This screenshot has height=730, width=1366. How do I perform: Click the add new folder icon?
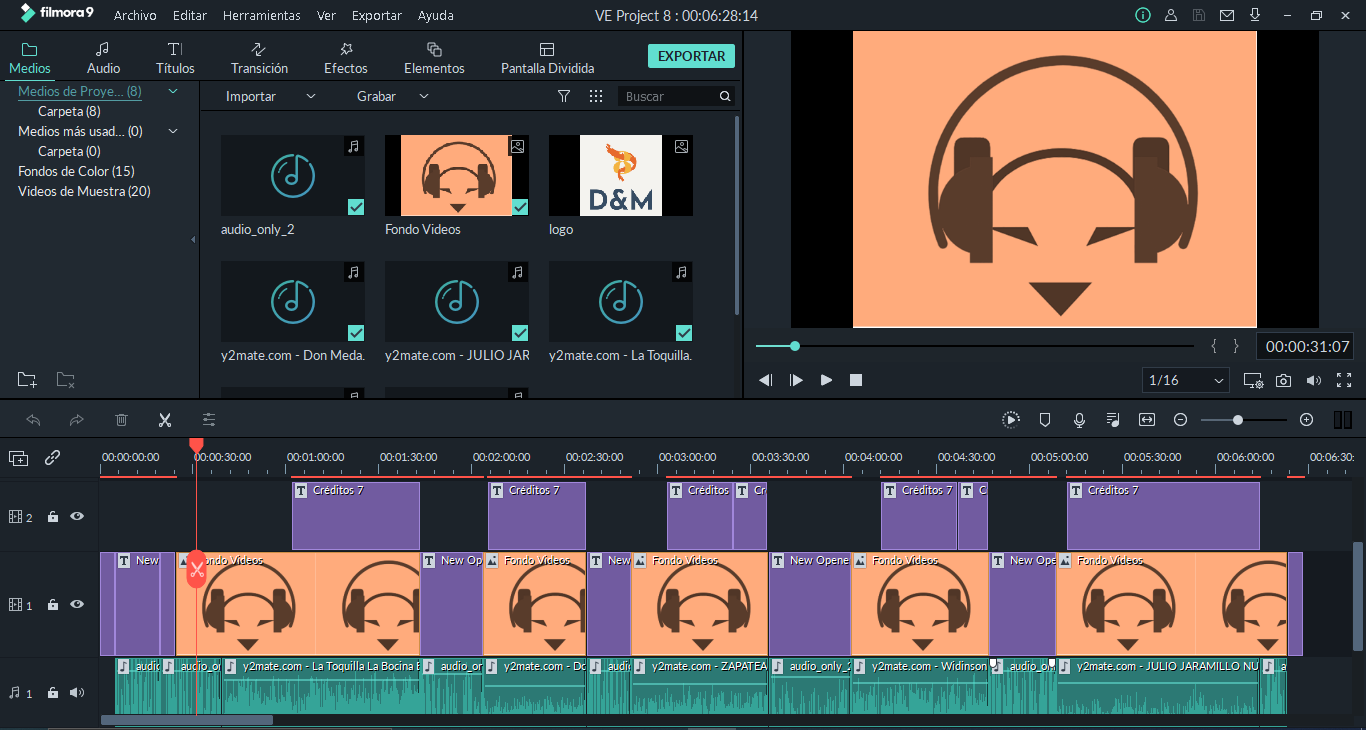coord(28,379)
